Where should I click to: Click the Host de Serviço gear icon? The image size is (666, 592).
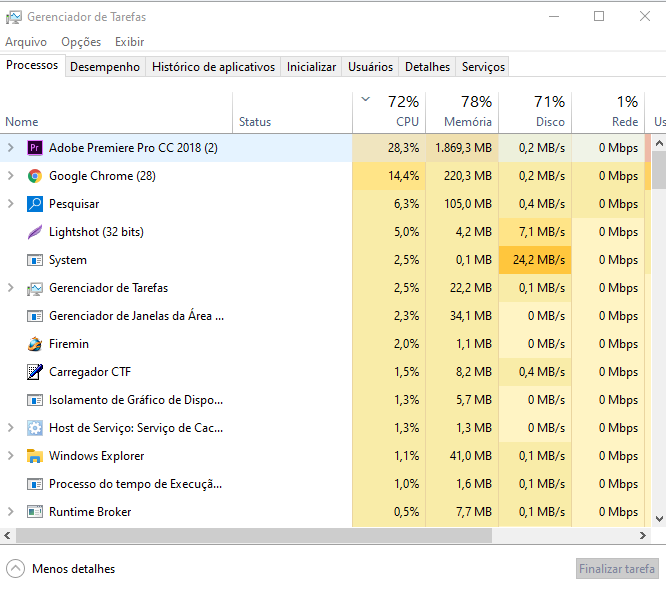(x=35, y=428)
